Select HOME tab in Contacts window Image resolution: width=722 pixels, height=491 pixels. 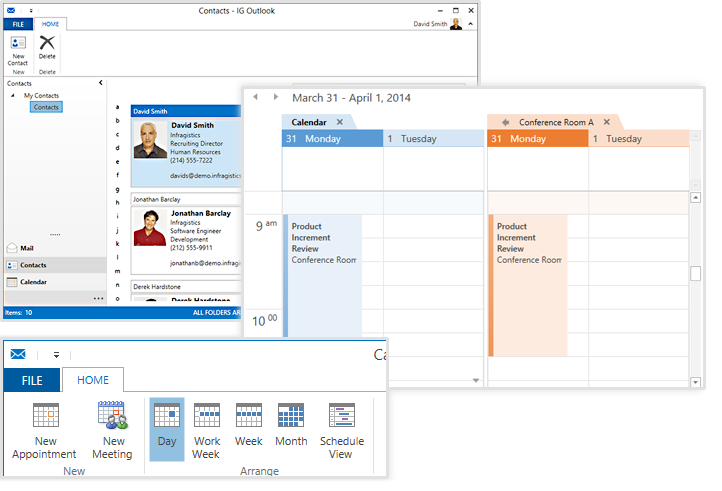pos(50,24)
